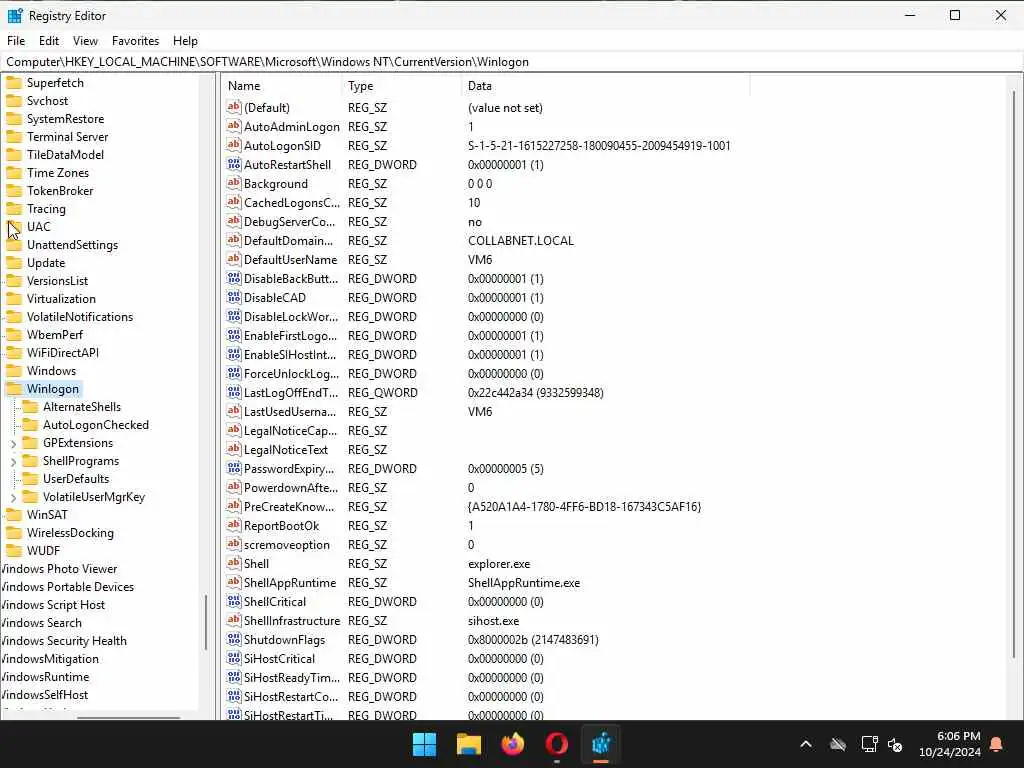
Task: Open the Help menu
Action: 185,40
